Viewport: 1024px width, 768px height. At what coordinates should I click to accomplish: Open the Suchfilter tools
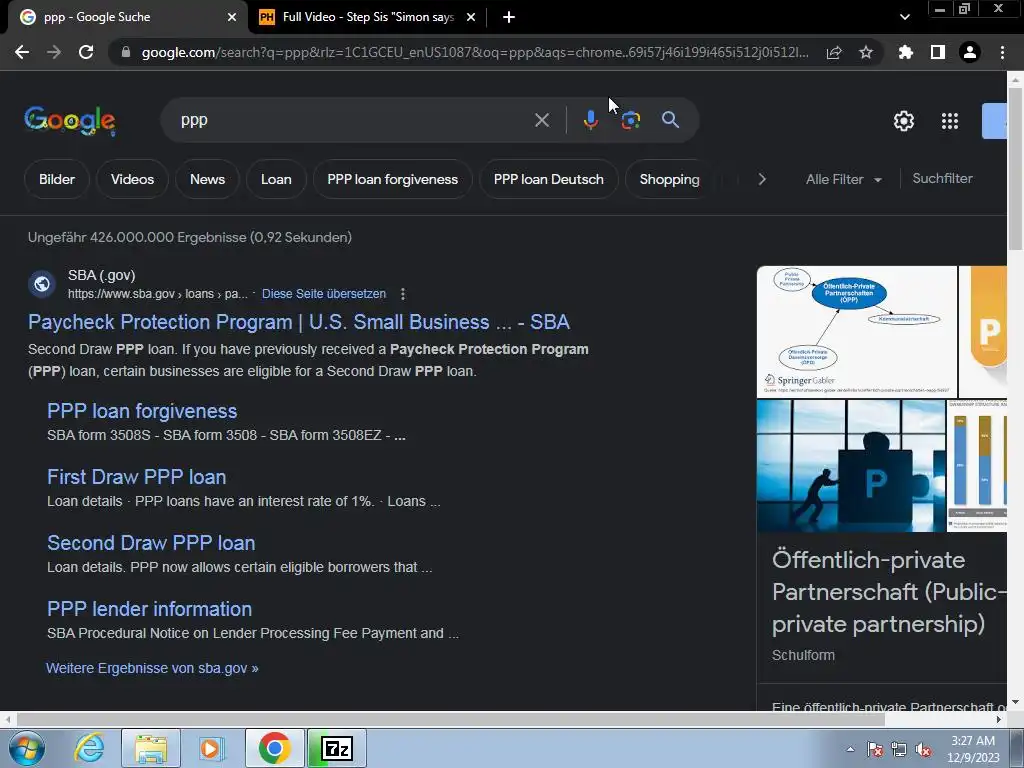pyautogui.click(x=942, y=178)
